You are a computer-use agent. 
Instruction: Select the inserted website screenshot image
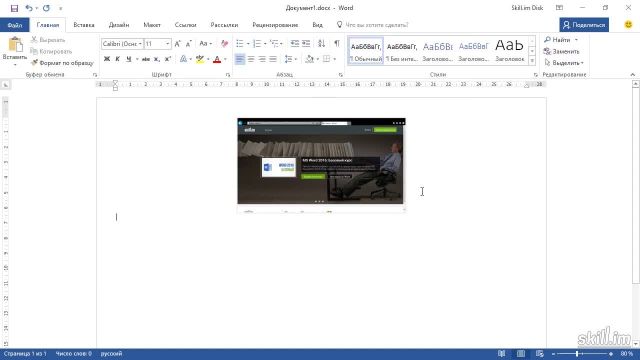pos(321,165)
